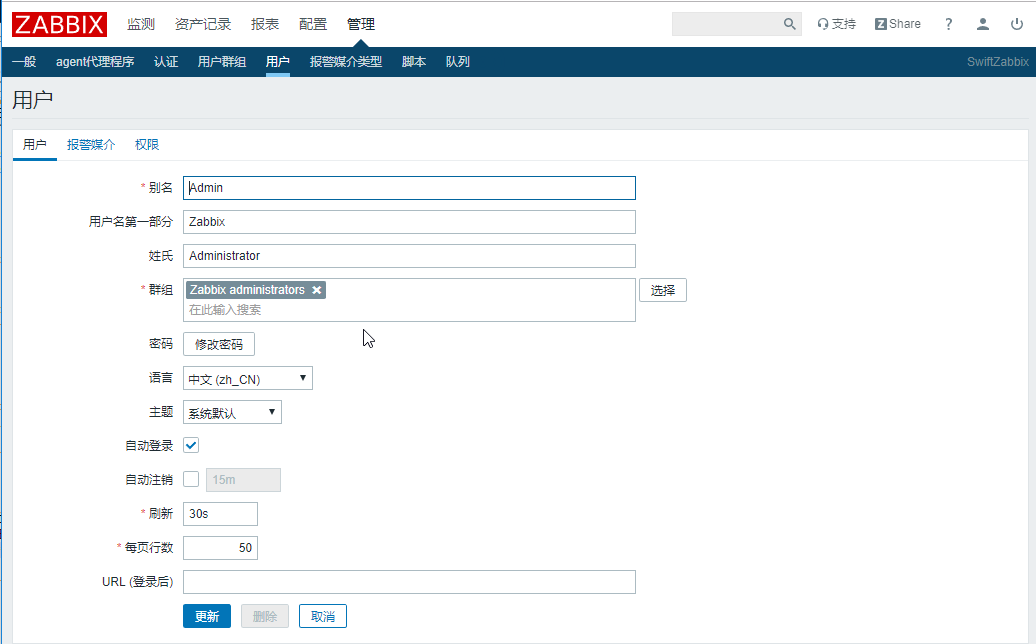Go to 用户 submenu item
The height and width of the screenshot is (644, 1036).
pyautogui.click(x=278, y=61)
